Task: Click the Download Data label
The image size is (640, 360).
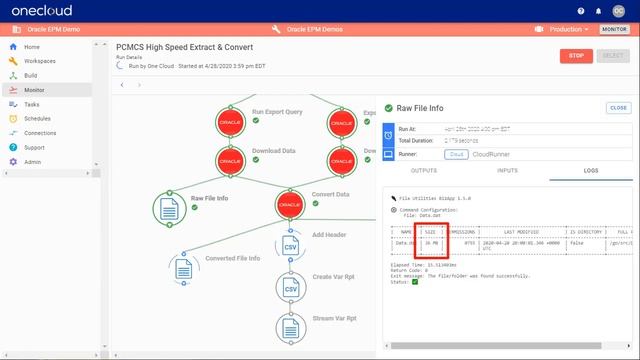Action: tap(273, 151)
